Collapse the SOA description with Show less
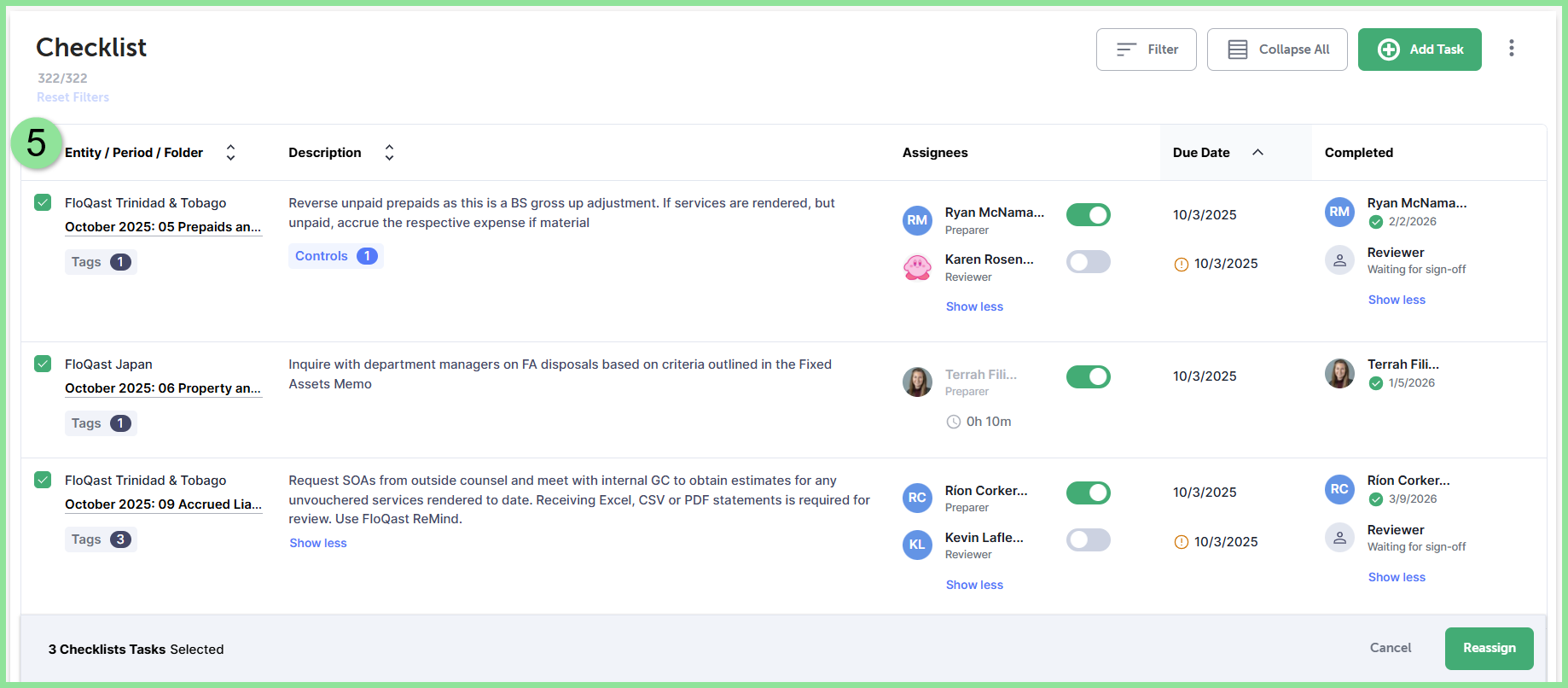This screenshot has height=688, width=1568. (x=318, y=543)
